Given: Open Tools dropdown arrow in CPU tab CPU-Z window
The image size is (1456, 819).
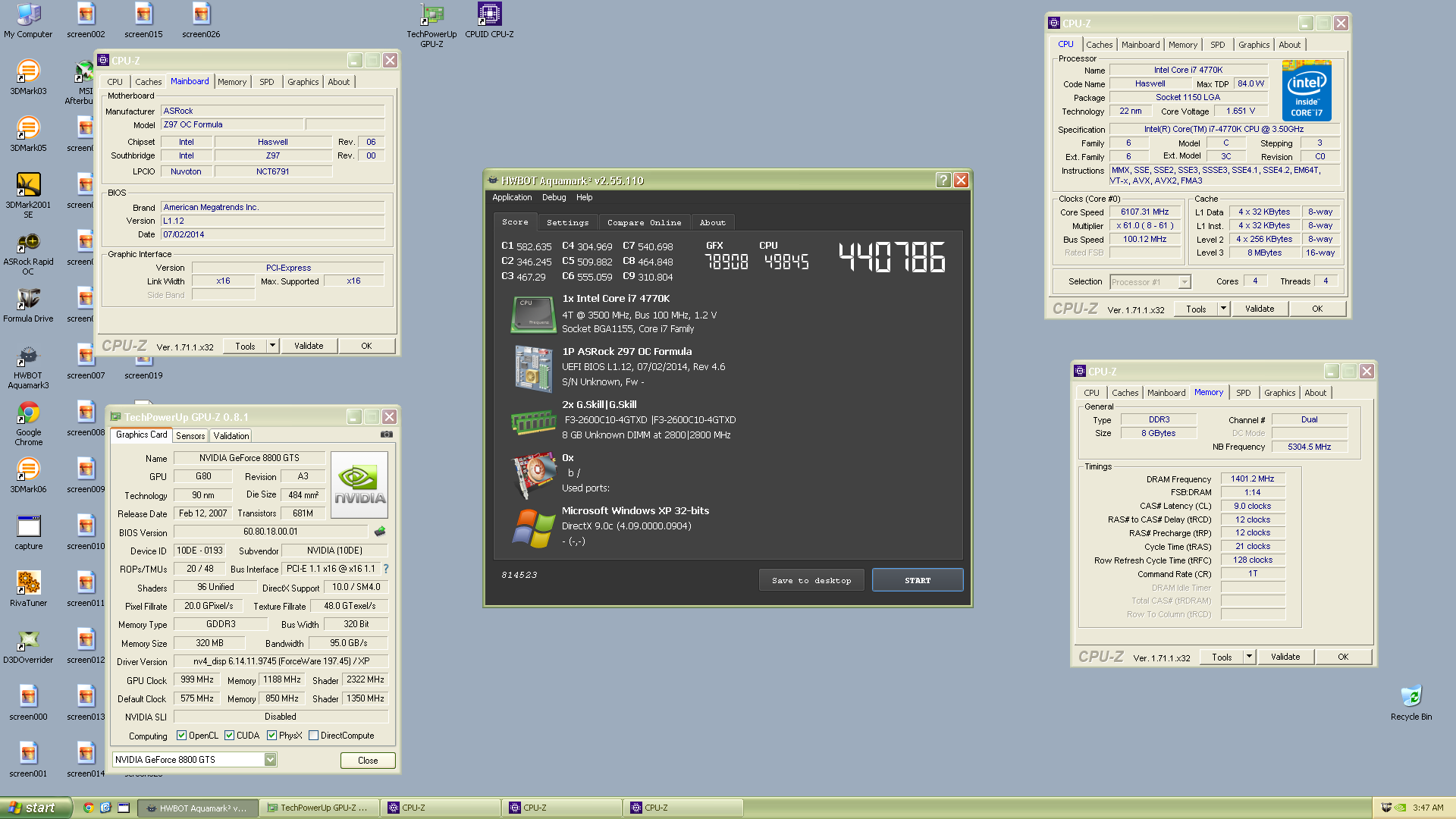Looking at the screenshot, I should click(1223, 309).
